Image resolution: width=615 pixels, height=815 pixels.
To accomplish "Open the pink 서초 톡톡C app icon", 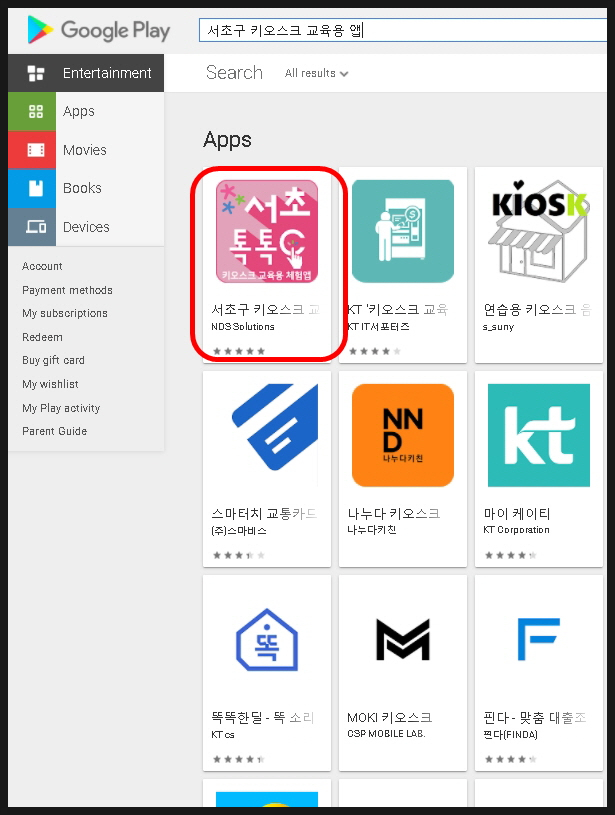I will (267, 231).
